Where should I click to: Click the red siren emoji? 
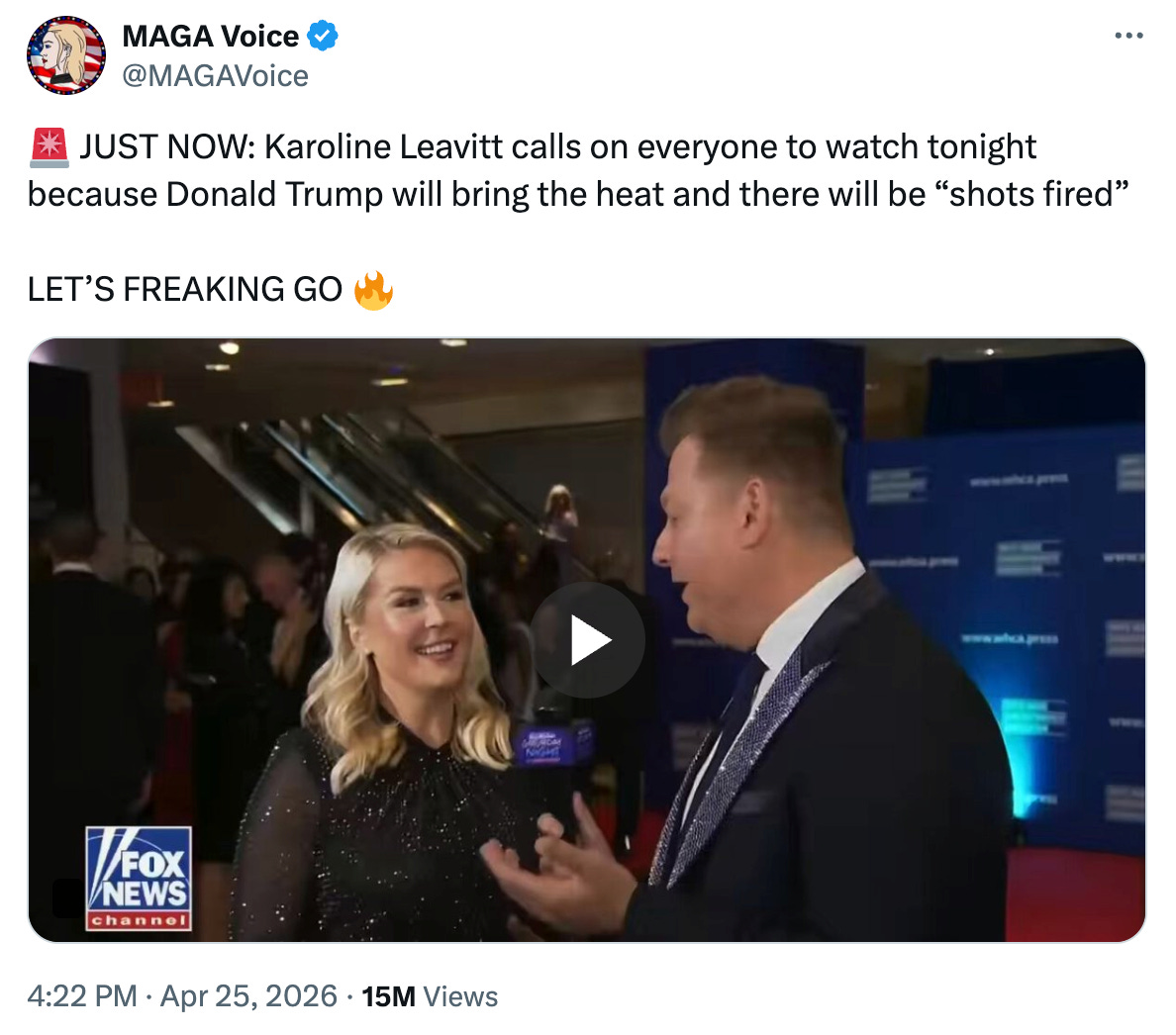[49, 146]
